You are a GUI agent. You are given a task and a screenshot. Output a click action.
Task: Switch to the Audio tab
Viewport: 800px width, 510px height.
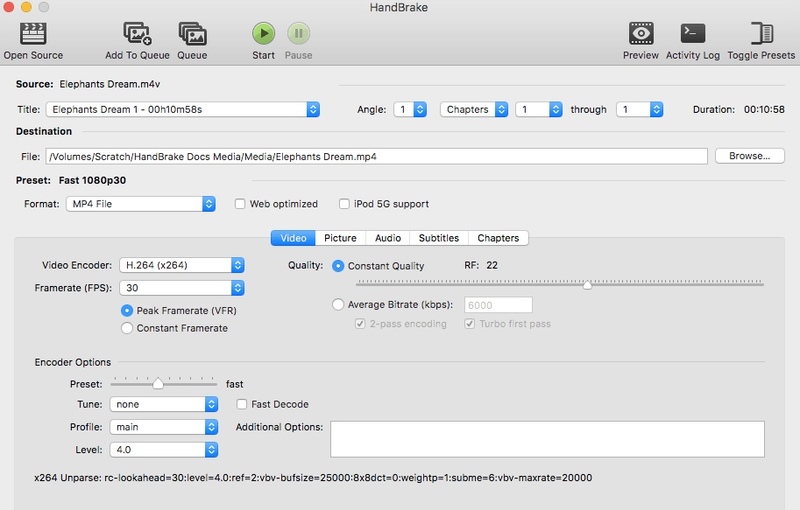pos(388,238)
